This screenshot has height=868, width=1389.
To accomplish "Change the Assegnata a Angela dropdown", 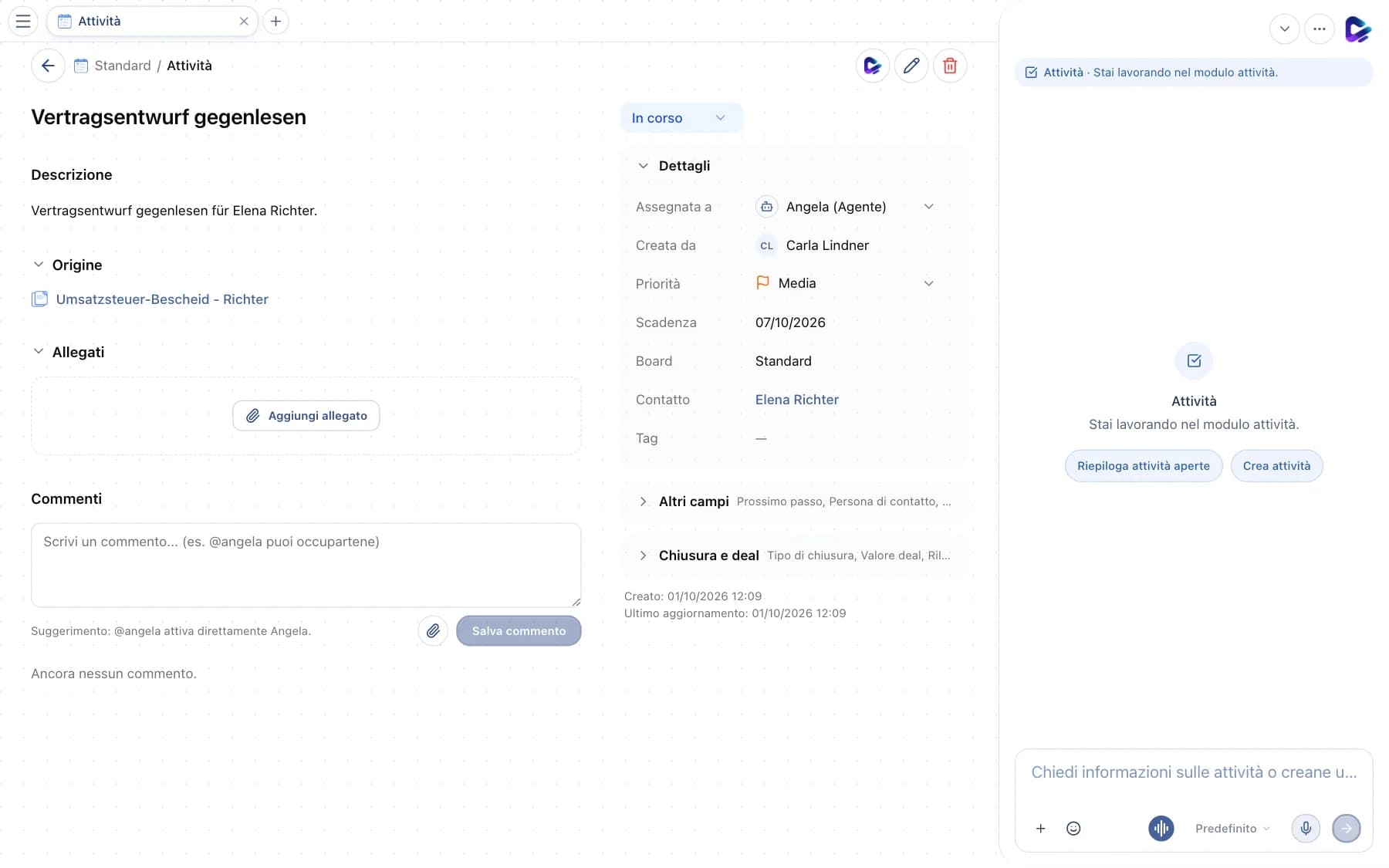I will click(845, 207).
